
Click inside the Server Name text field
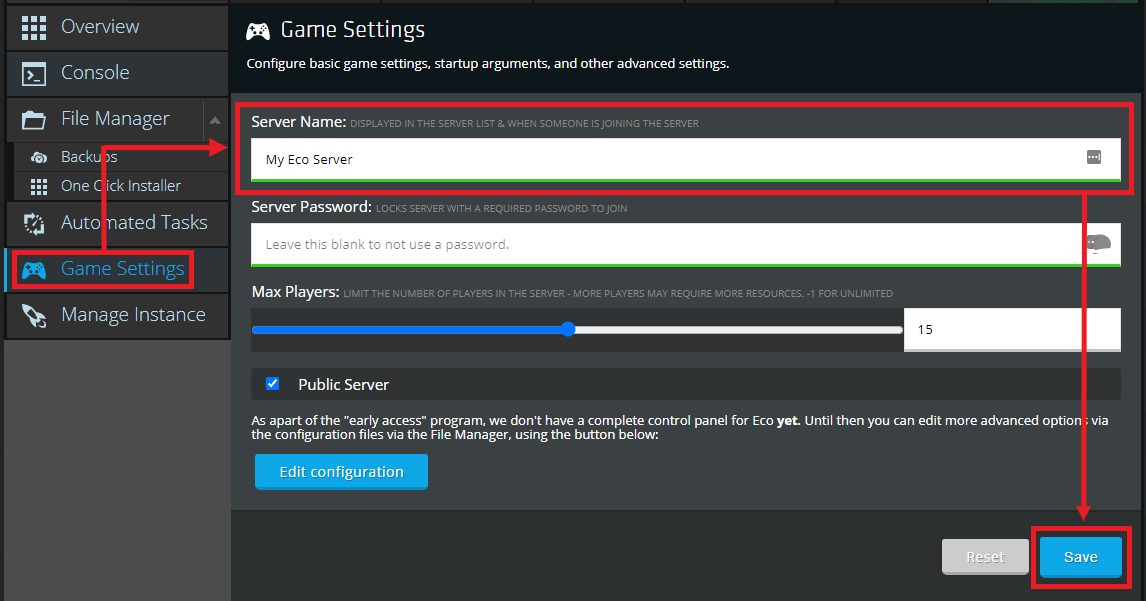coord(600,158)
